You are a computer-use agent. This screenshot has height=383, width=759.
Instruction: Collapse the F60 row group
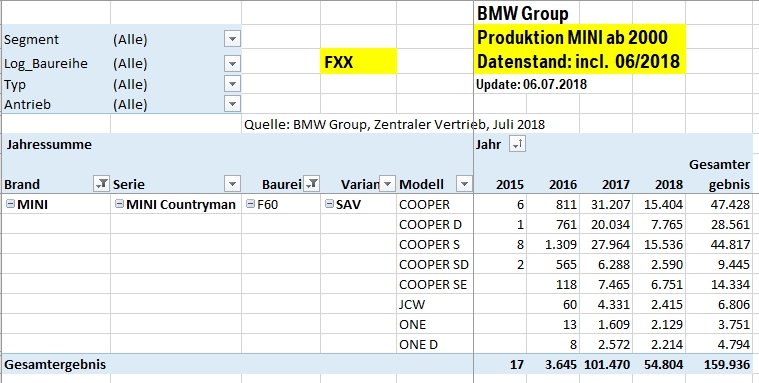[250, 204]
